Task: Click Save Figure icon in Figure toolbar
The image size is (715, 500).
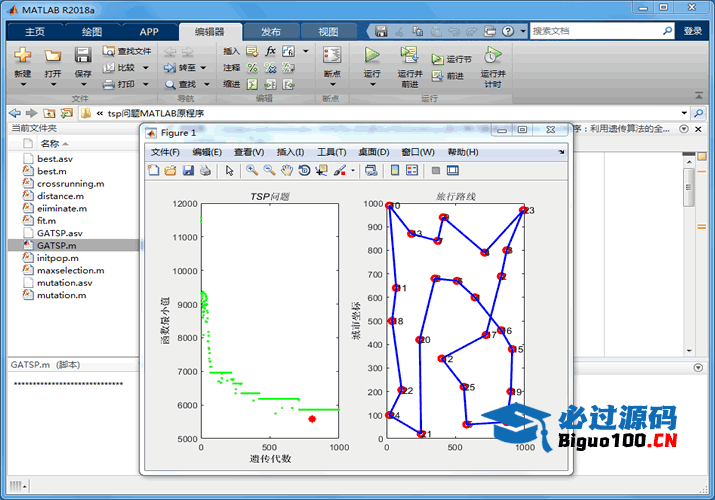Action: (188, 170)
